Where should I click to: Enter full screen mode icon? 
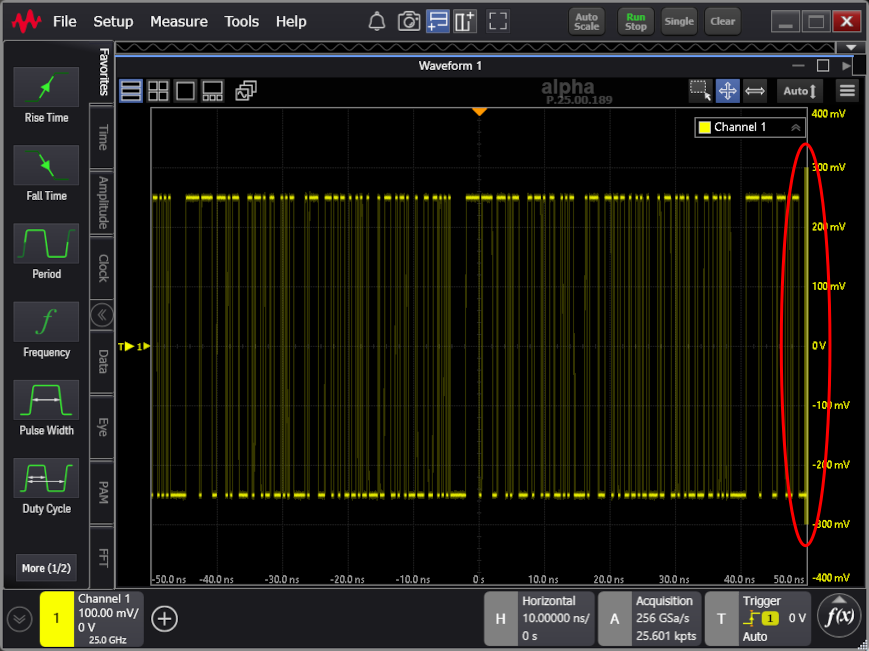point(498,21)
